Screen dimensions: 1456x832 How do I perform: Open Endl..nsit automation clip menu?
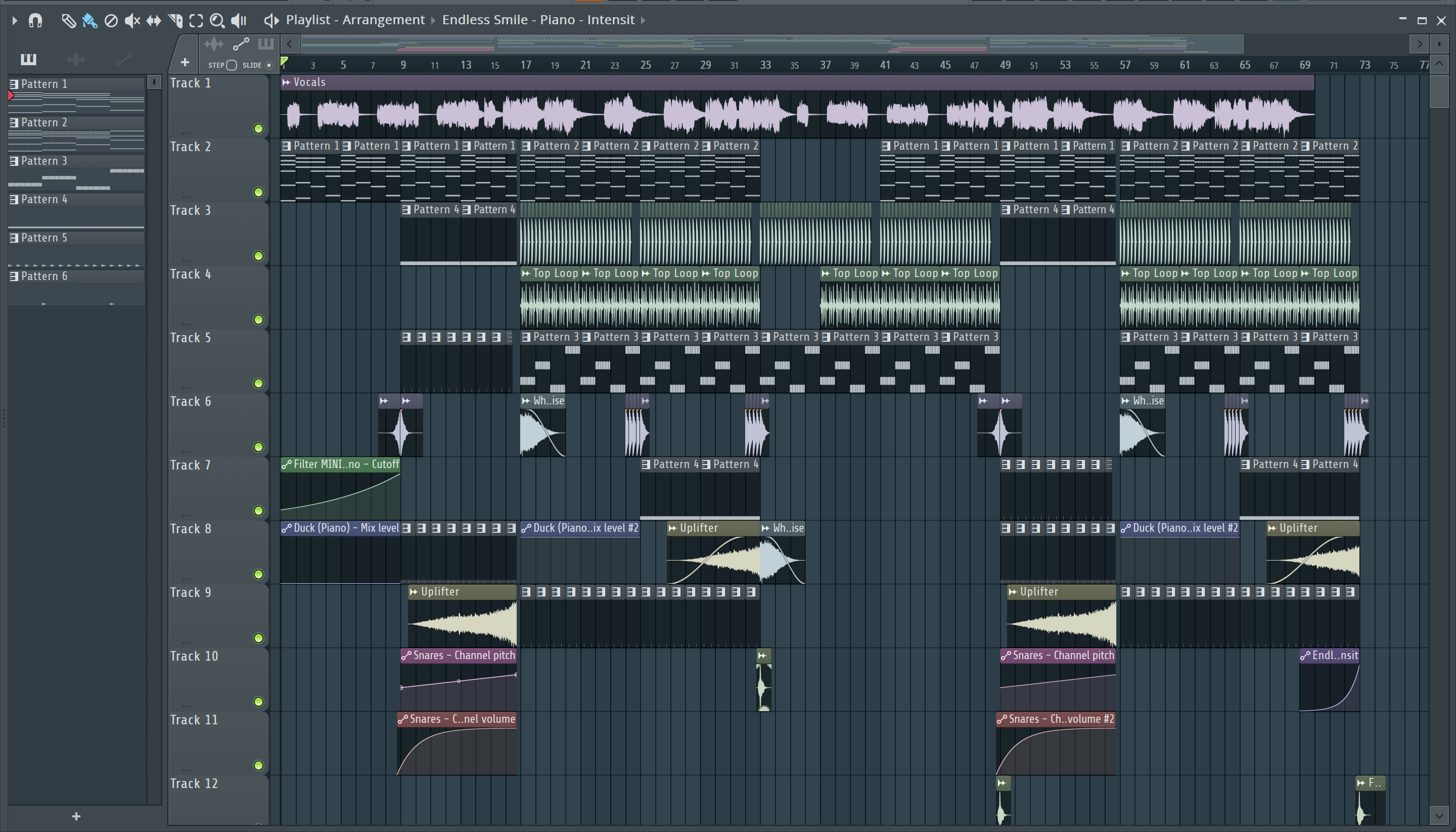1305,656
